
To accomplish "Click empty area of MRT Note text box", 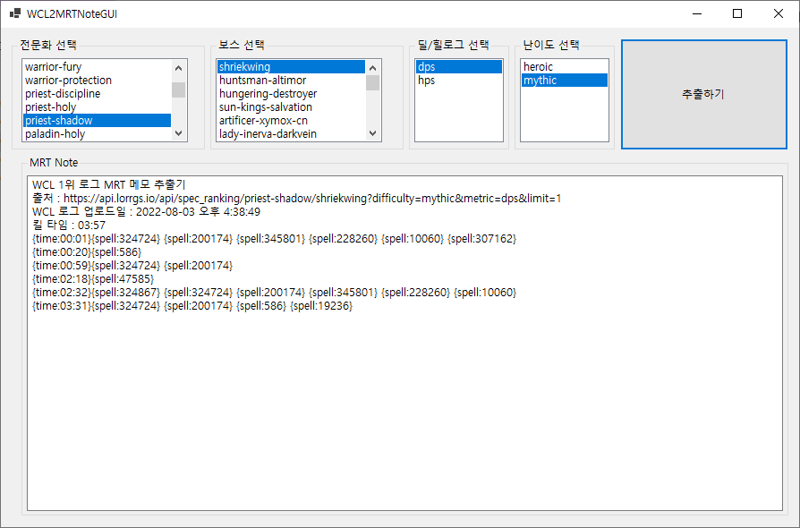I will pyautogui.click(x=405, y=413).
